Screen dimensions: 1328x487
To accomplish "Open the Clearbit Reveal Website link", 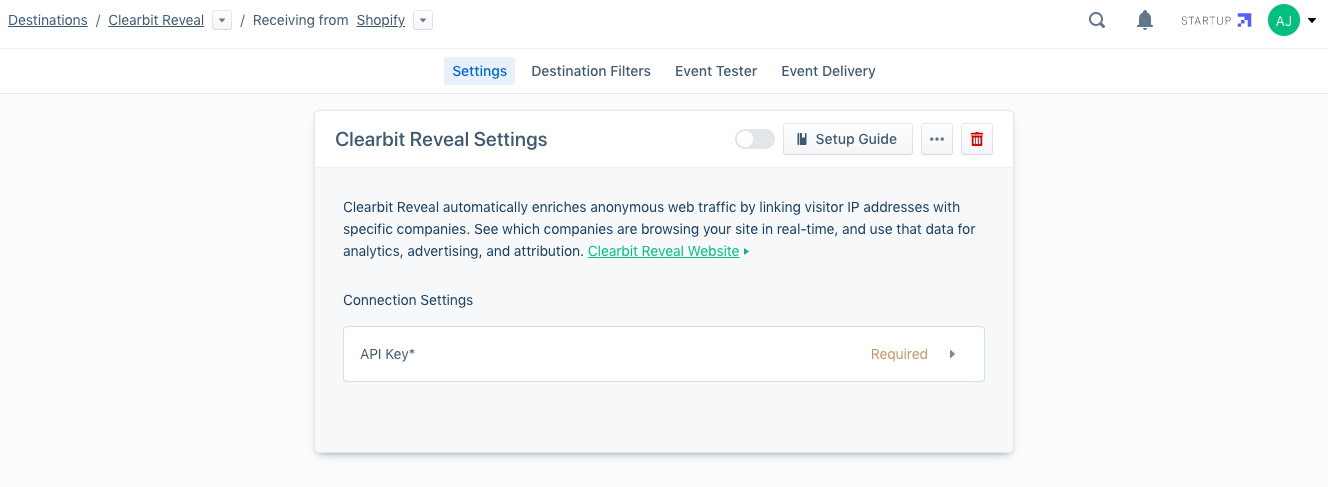I will [x=664, y=251].
